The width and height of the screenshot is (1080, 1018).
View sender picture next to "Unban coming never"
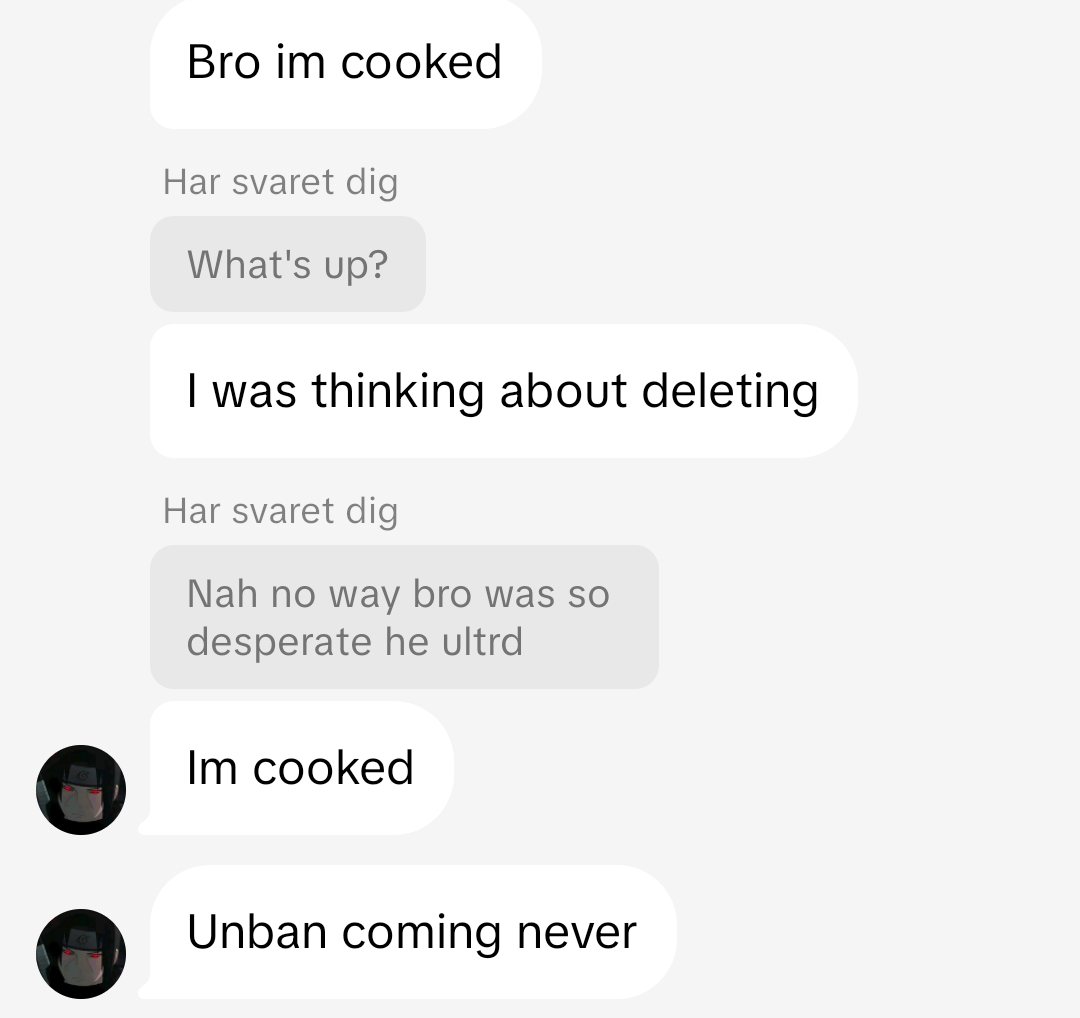(x=81, y=953)
